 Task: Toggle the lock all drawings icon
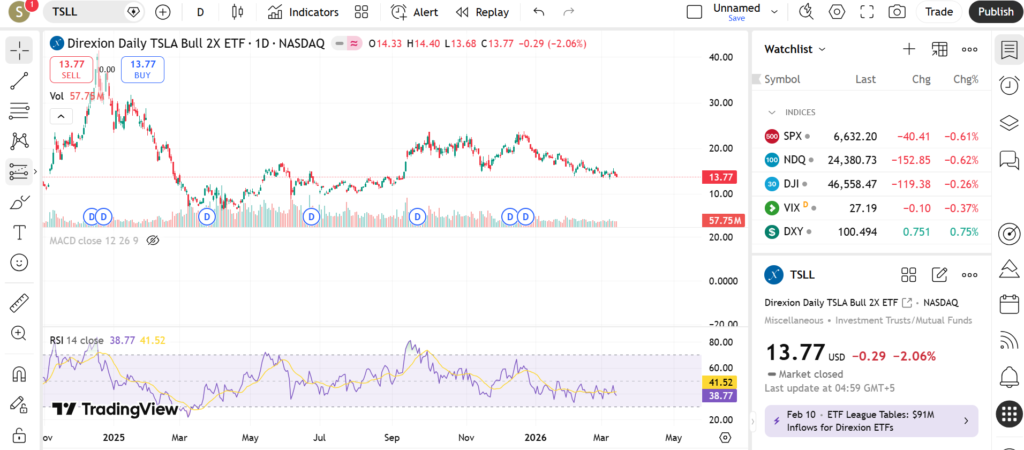pyautogui.click(x=19, y=435)
